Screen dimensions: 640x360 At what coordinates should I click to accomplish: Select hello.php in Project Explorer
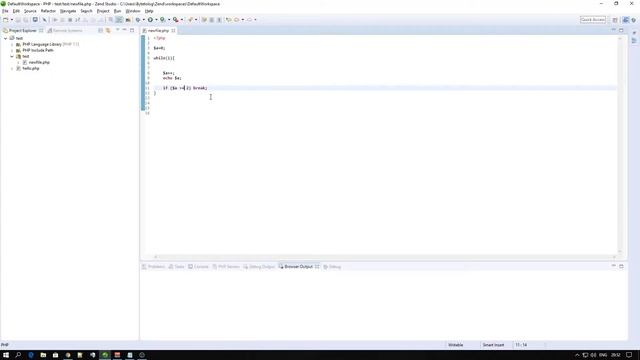click(31, 69)
